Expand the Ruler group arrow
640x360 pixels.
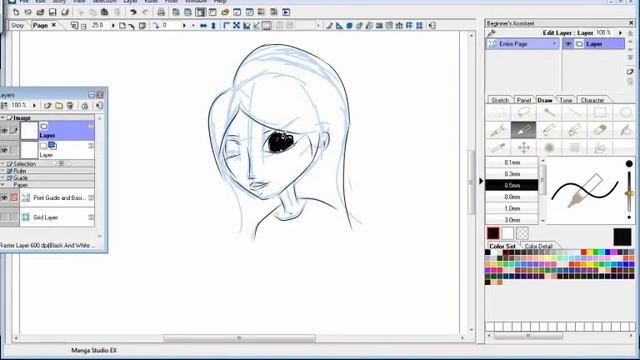pyautogui.click(x=2, y=171)
